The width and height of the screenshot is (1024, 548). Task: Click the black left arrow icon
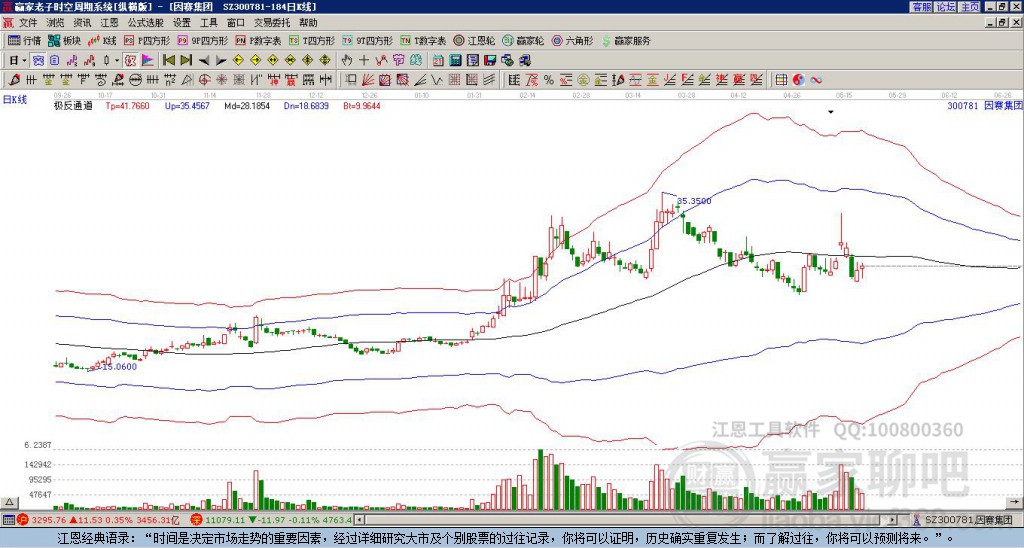coord(204,61)
